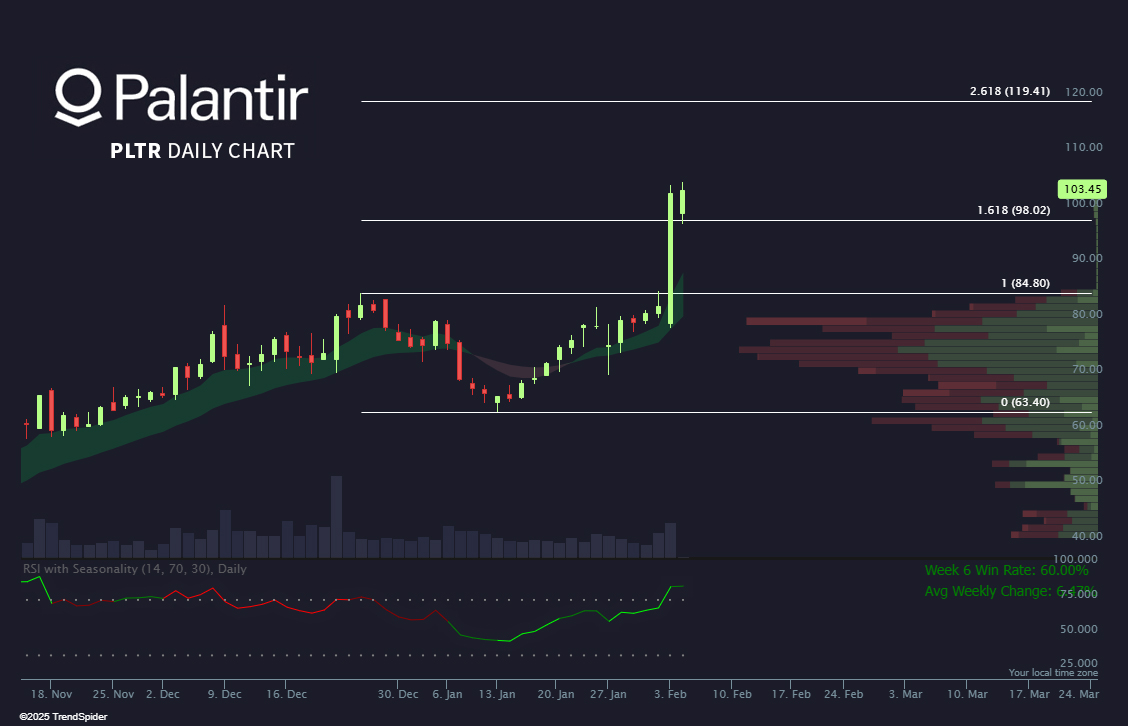This screenshot has width=1128, height=726.
Task: Click the 9. Dec date label
Action: (224, 694)
